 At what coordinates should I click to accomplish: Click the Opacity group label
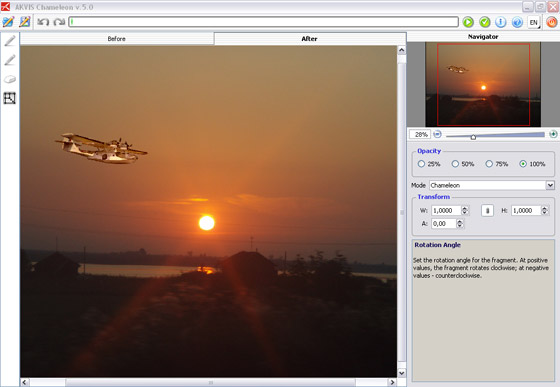429,151
